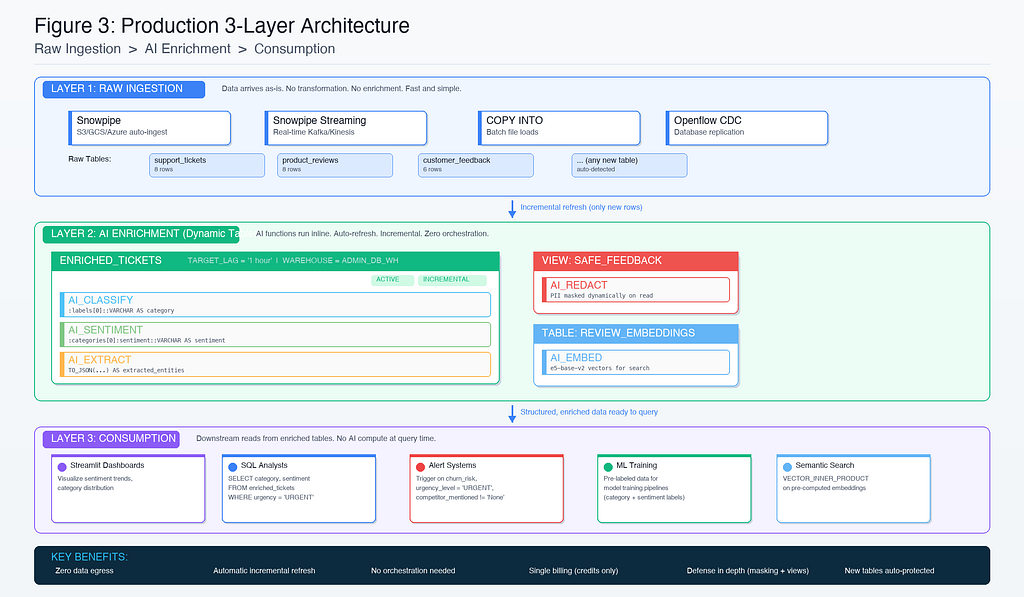Select the LAYER 3: CONSUMPTION label
Screen dimensions: 1024x597
point(111,439)
